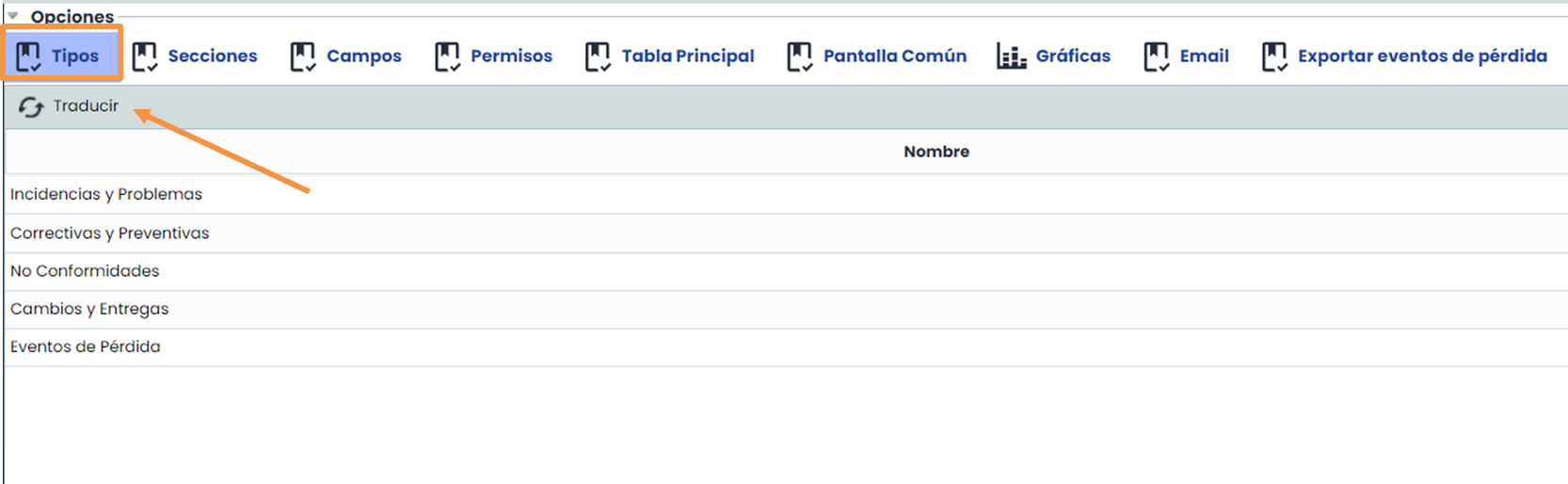This screenshot has height=484, width=1568.
Task: Open the Permisos tab label
Action: [x=511, y=56]
